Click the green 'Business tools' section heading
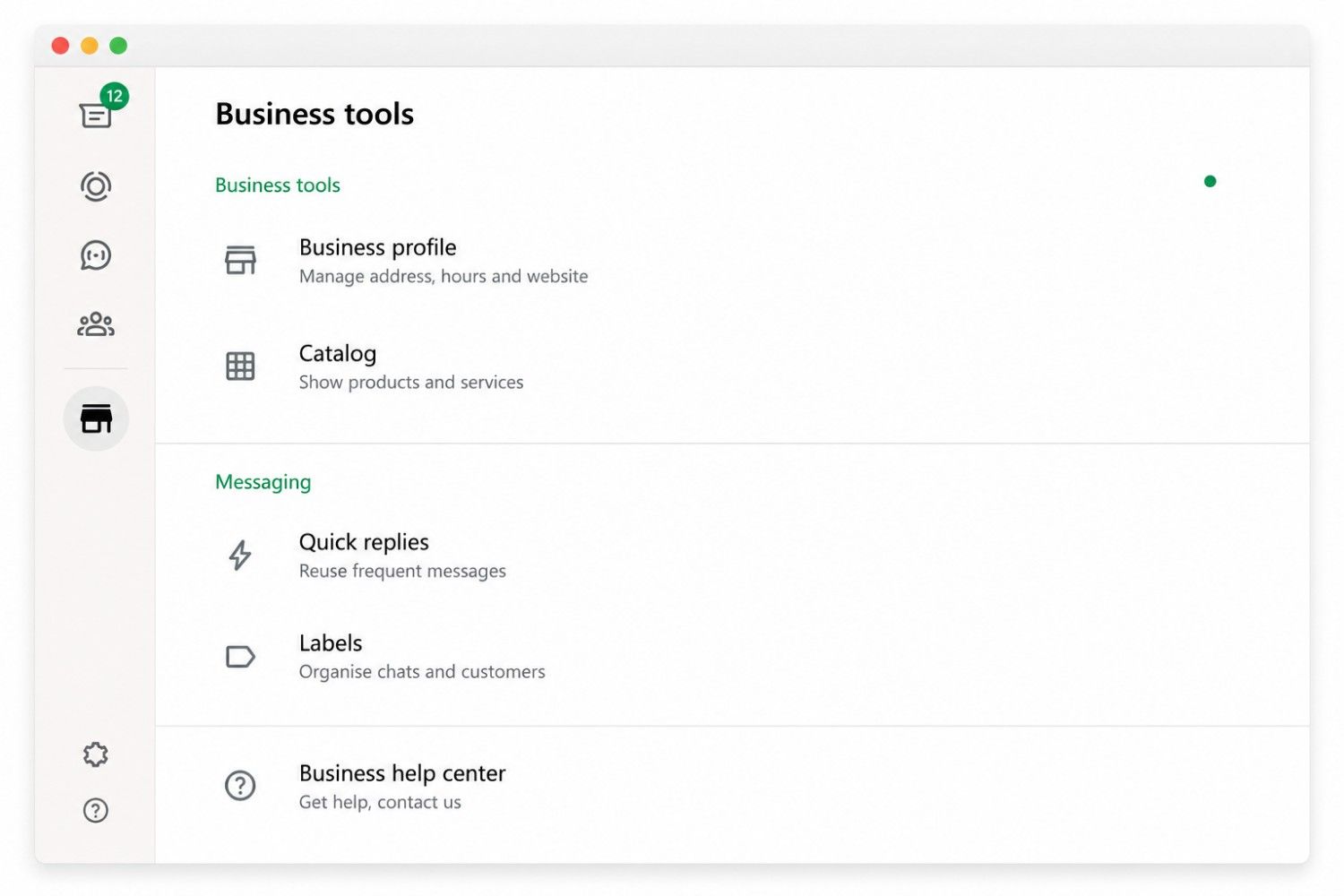 click(278, 185)
